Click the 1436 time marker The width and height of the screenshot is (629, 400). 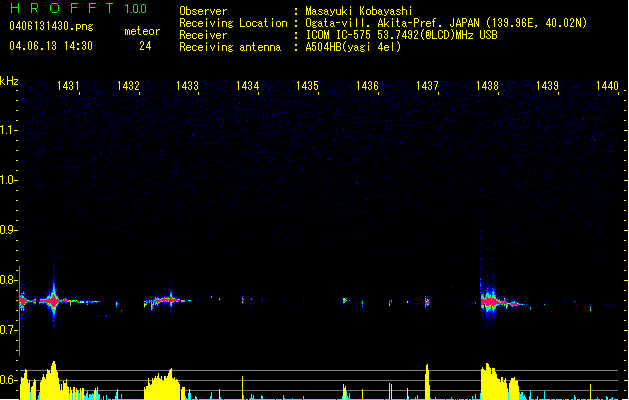click(367, 86)
